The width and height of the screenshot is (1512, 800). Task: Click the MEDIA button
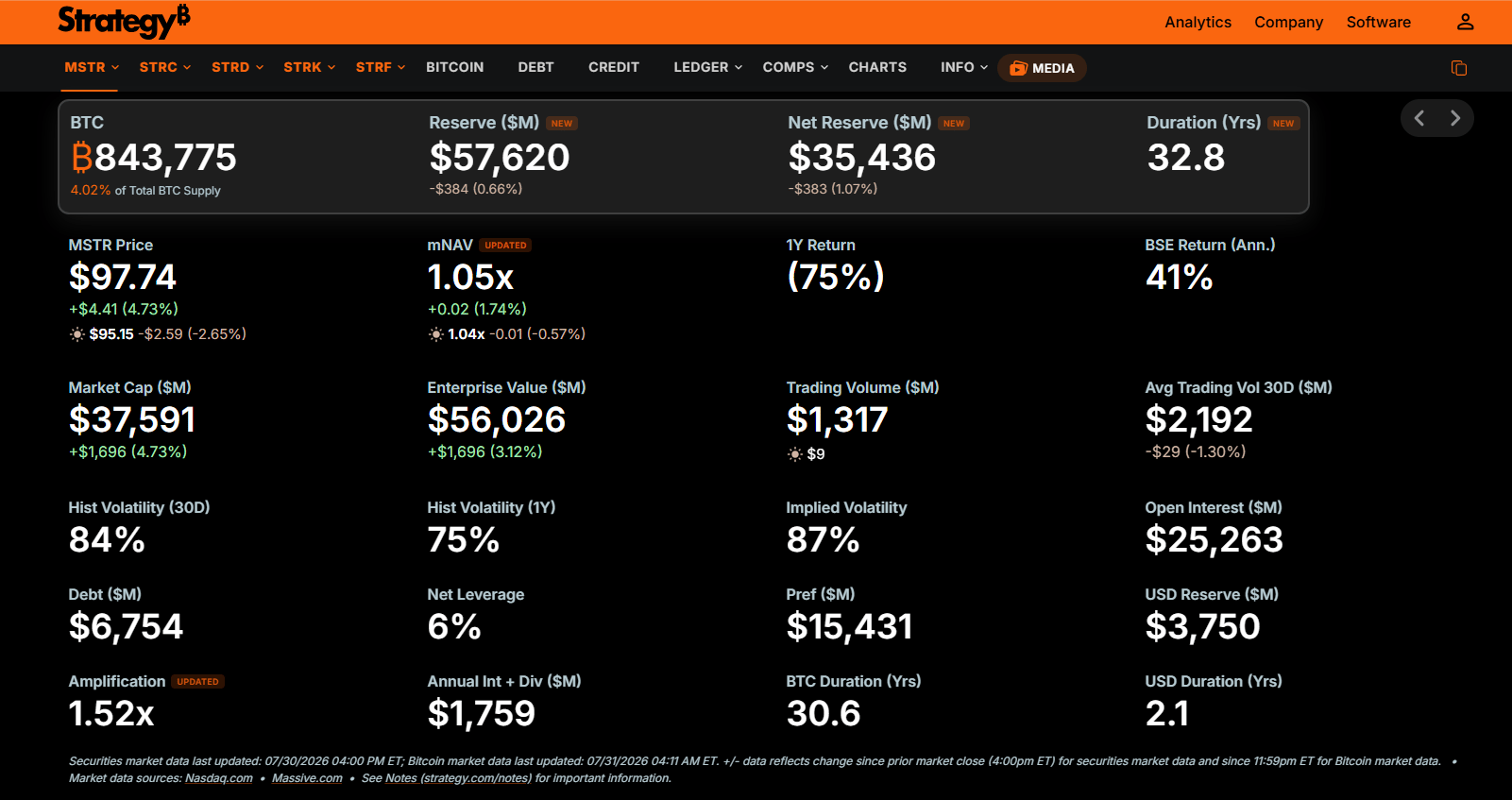tap(1042, 68)
